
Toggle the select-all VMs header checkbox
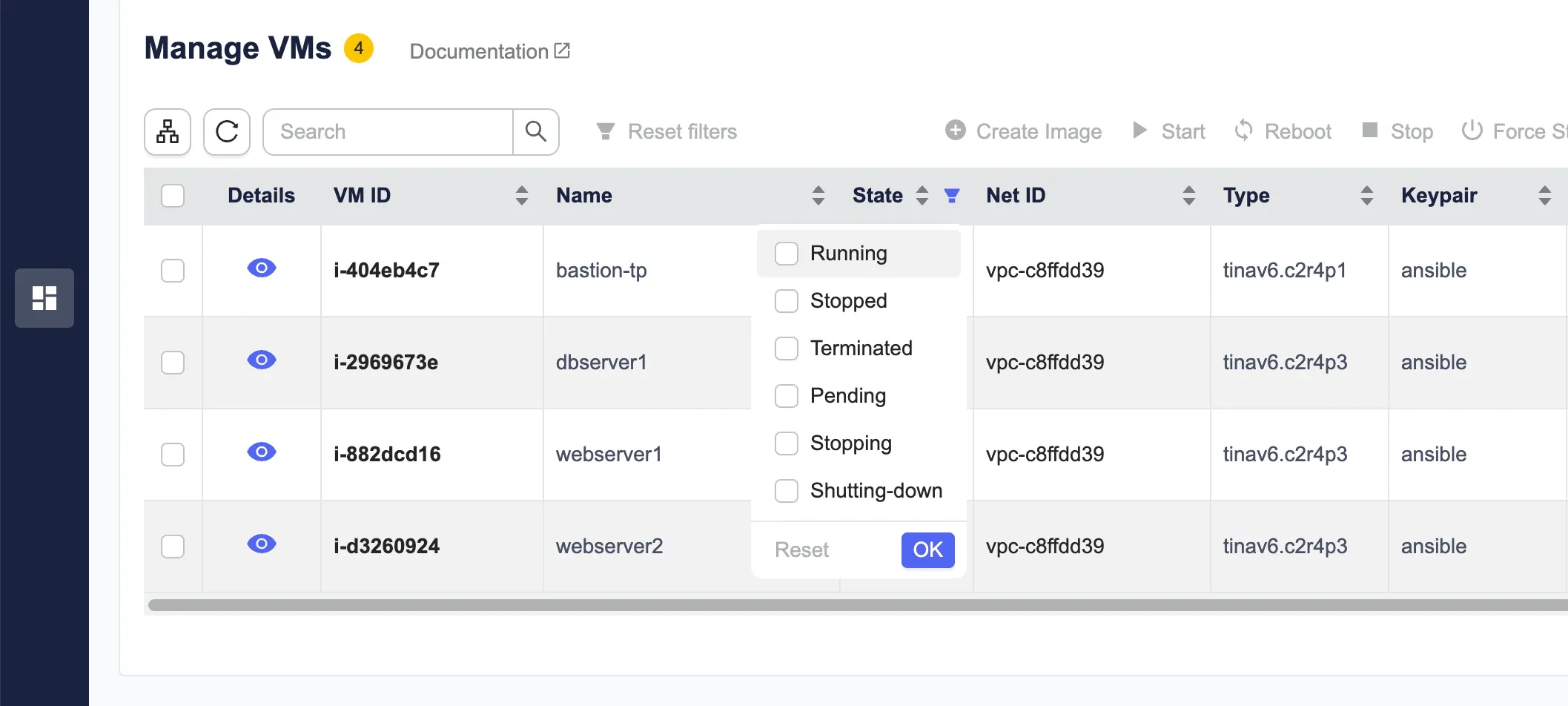(173, 196)
